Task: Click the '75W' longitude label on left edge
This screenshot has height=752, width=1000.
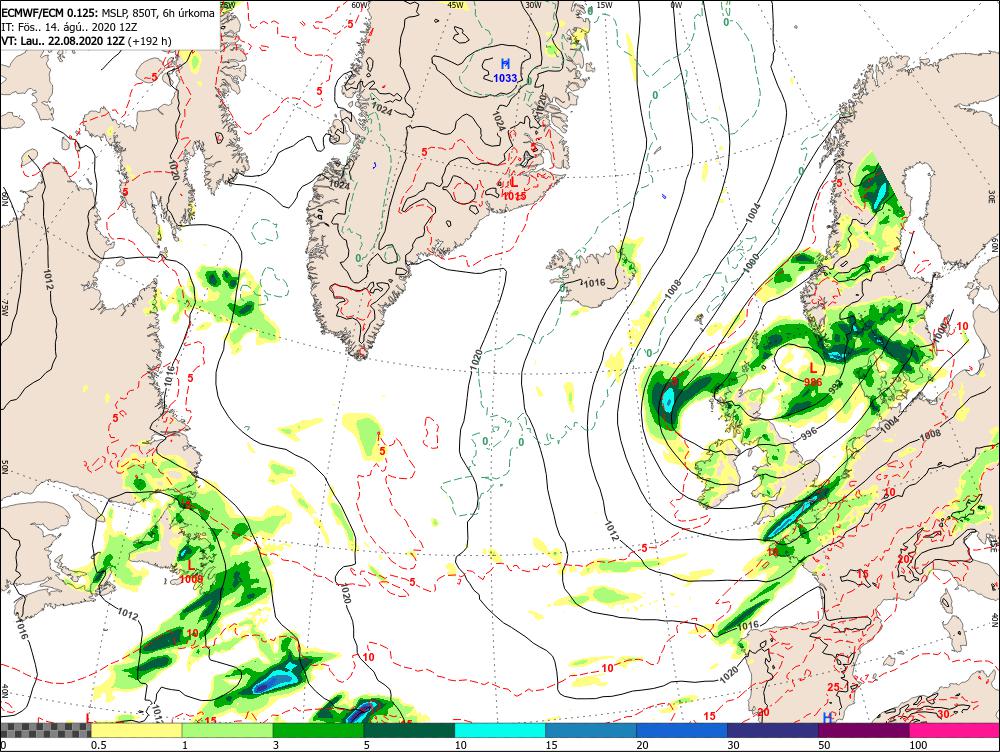Action: (x=4, y=310)
